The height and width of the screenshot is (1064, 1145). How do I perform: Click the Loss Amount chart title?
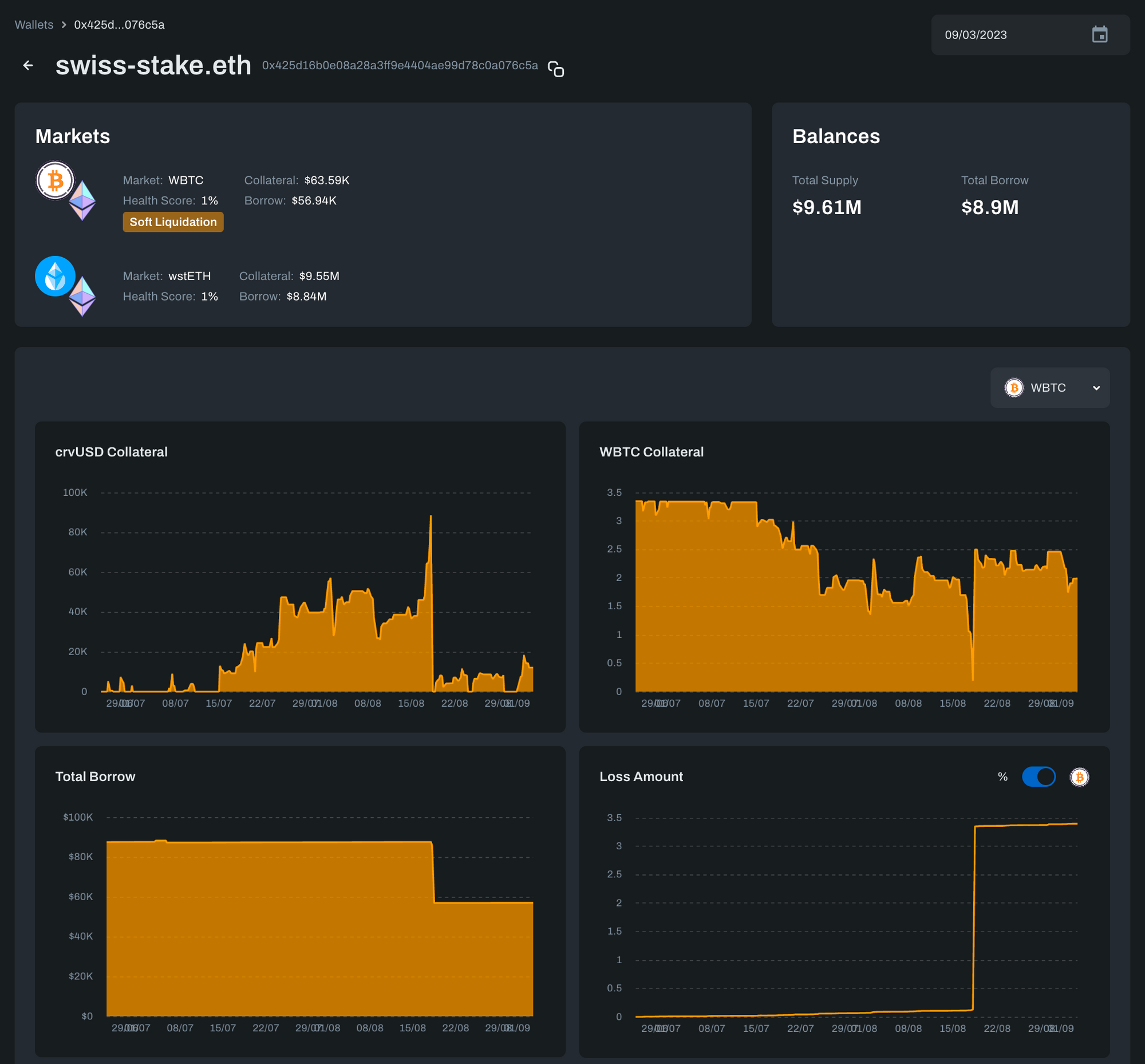(641, 777)
